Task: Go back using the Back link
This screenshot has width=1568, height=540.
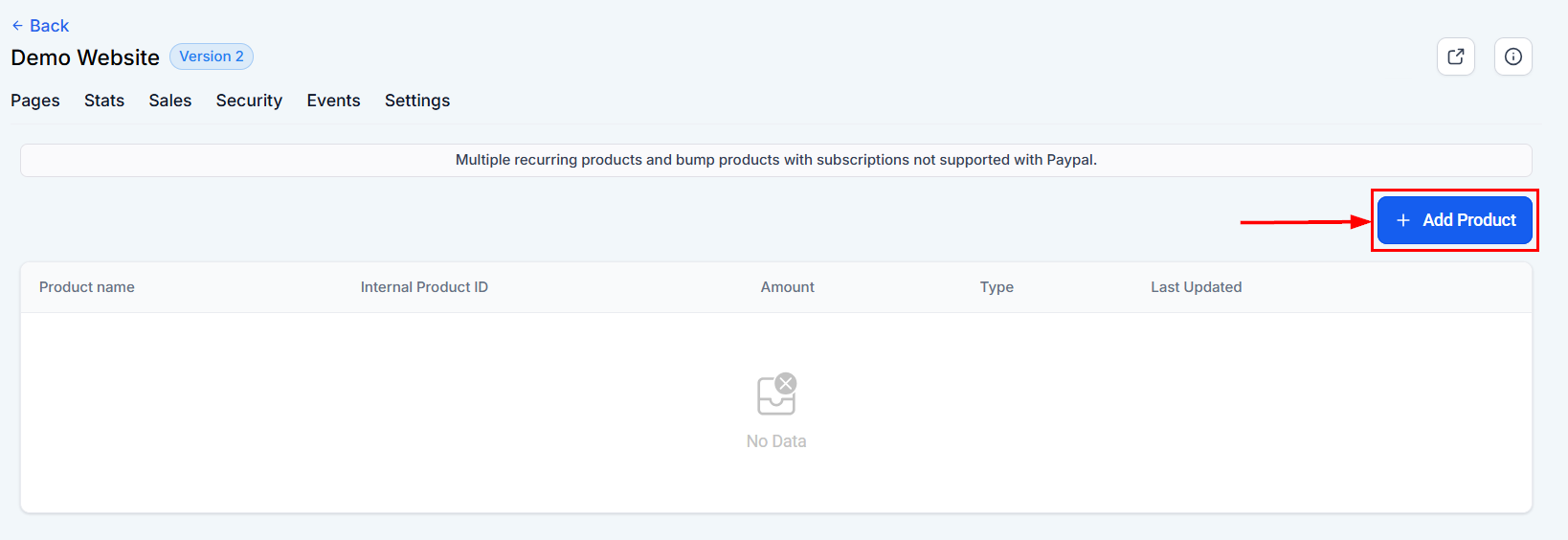Action: 40,26
